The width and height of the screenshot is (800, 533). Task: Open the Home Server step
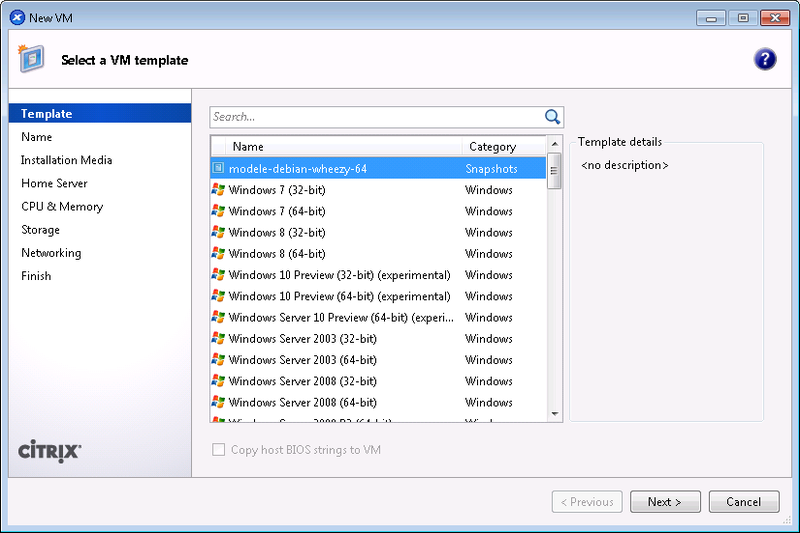54,183
